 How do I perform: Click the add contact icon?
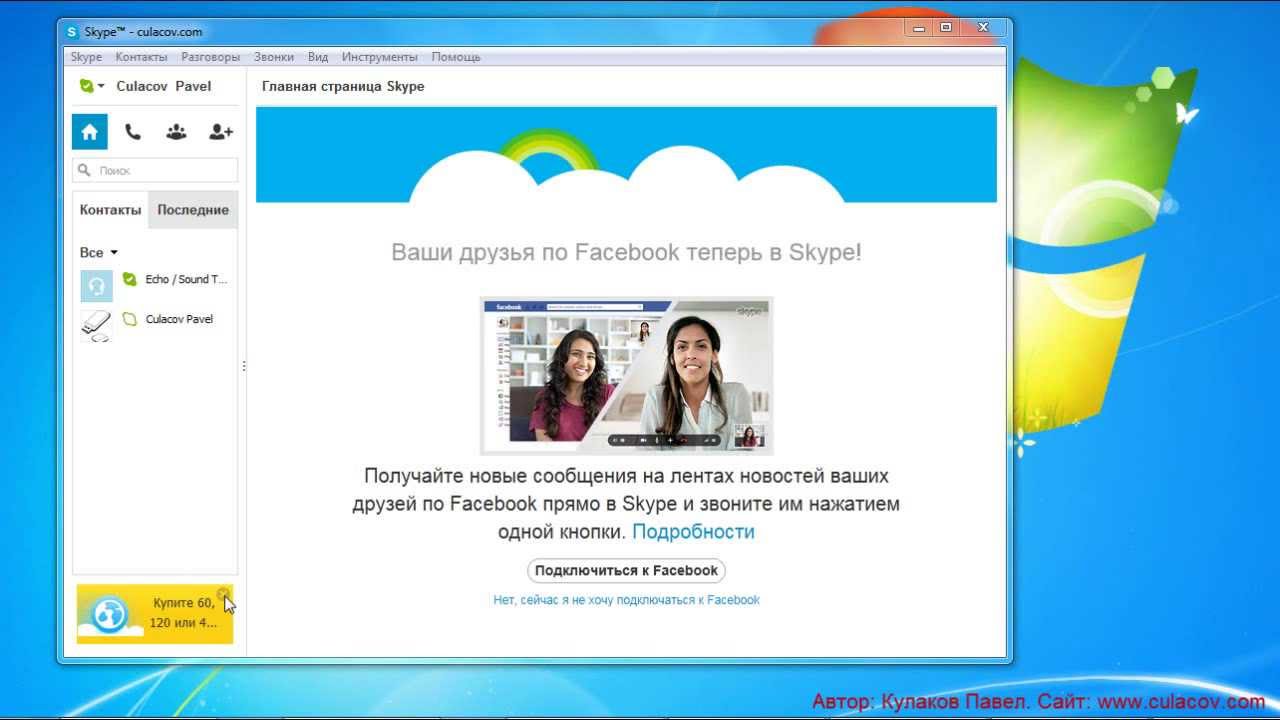click(220, 132)
